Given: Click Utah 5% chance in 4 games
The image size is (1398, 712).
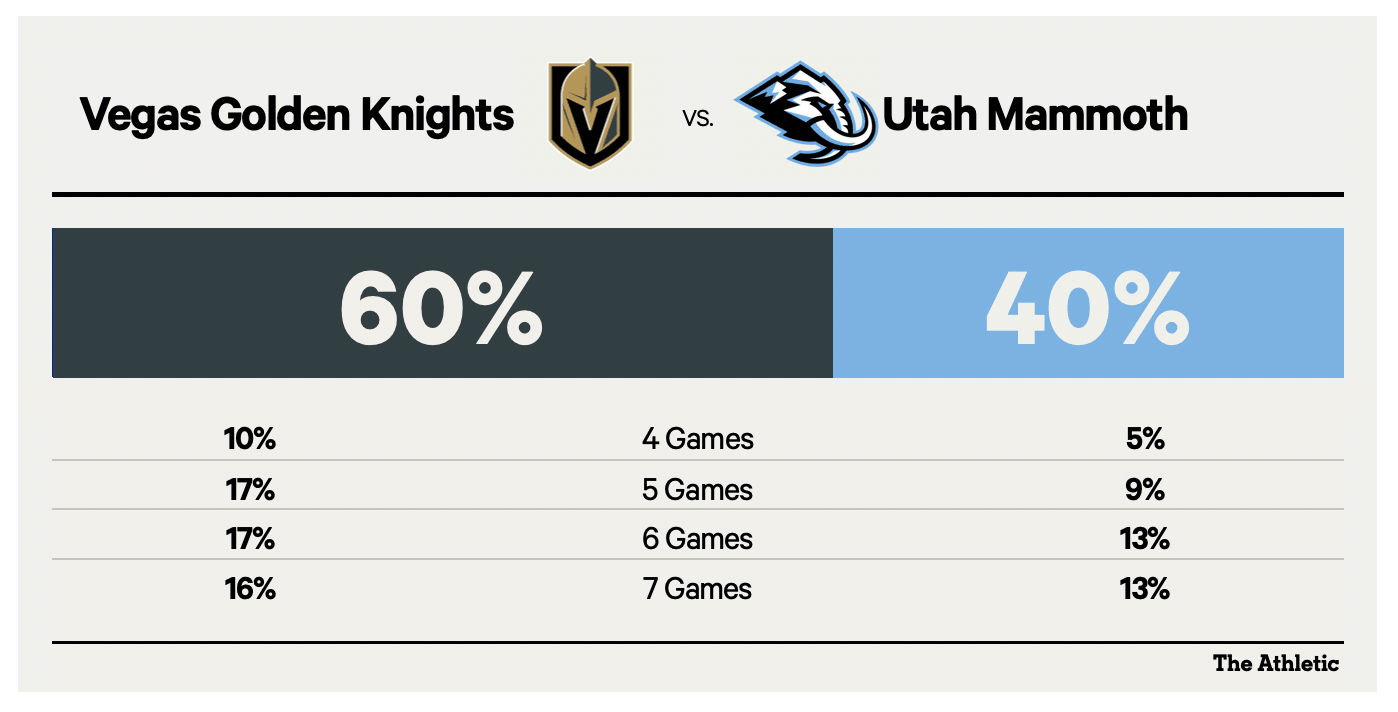Looking at the screenshot, I should pos(1144,439).
